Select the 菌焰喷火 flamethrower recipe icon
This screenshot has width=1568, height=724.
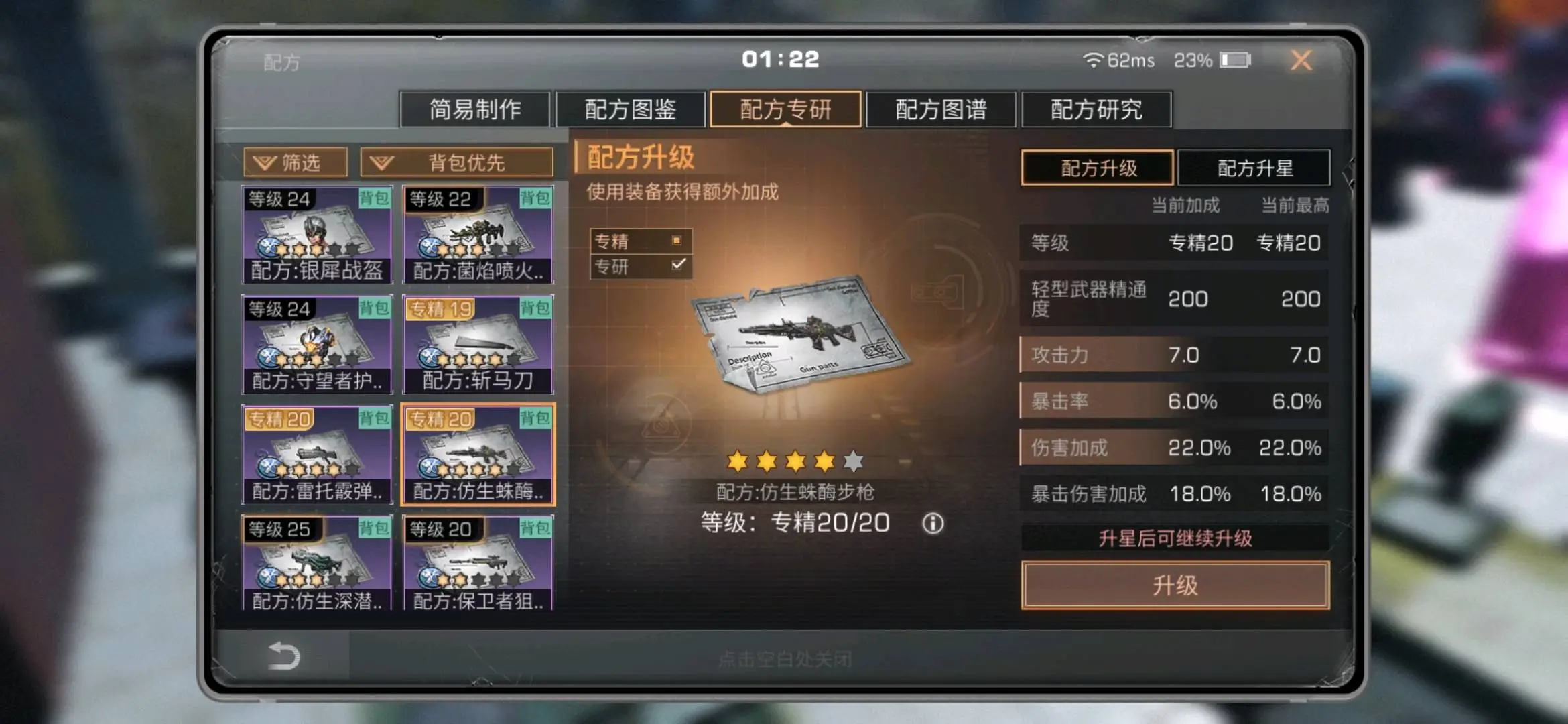point(478,234)
